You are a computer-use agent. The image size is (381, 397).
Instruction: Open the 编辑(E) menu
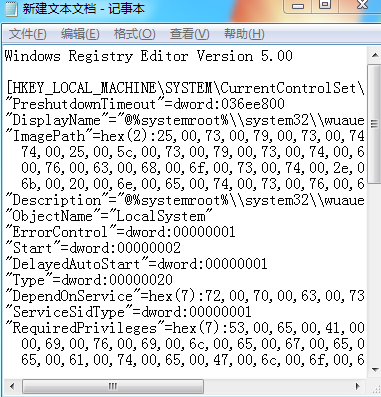(x=80, y=34)
